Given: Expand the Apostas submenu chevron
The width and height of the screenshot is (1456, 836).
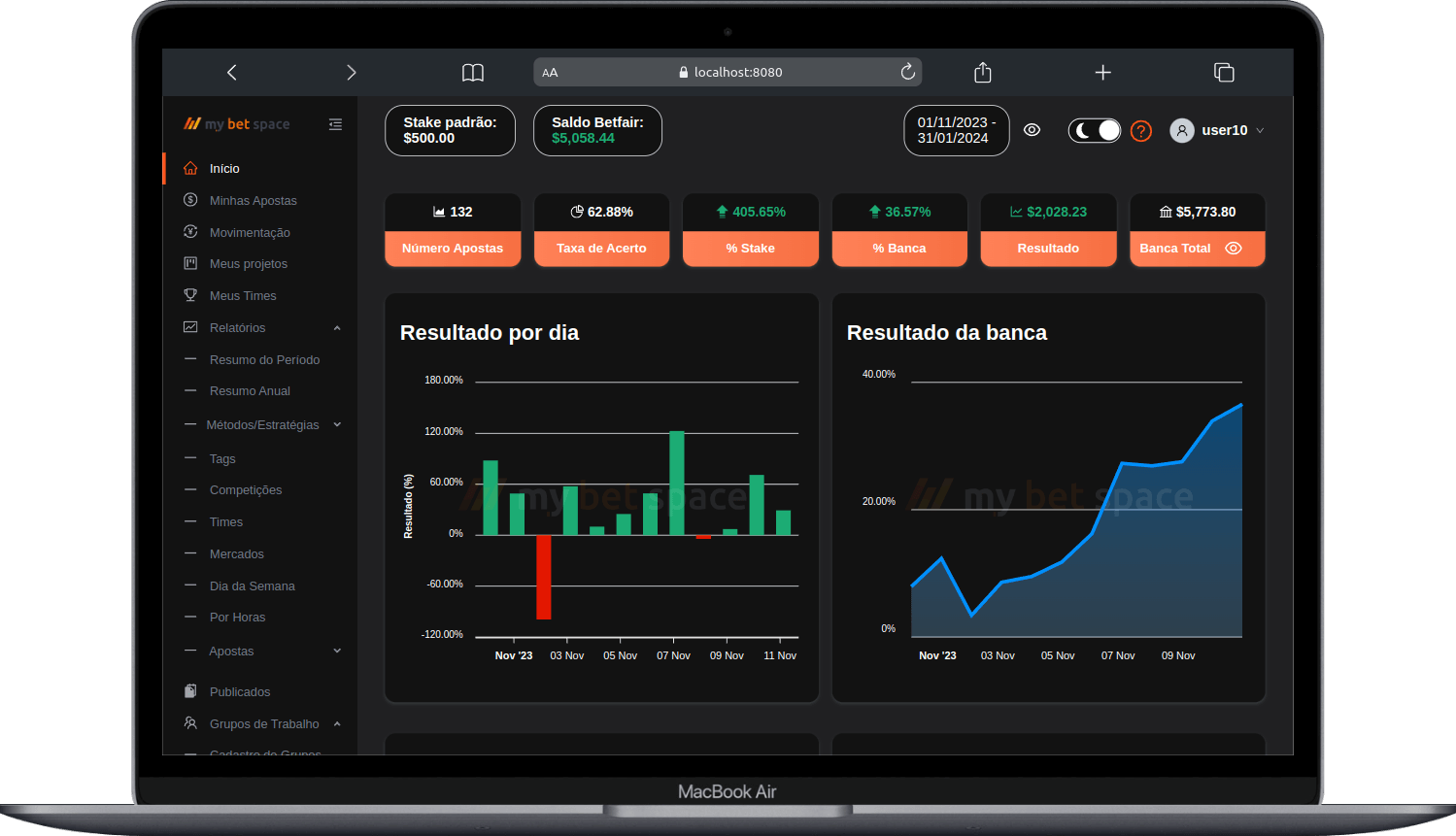Looking at the screenshot, I should 337,651.
